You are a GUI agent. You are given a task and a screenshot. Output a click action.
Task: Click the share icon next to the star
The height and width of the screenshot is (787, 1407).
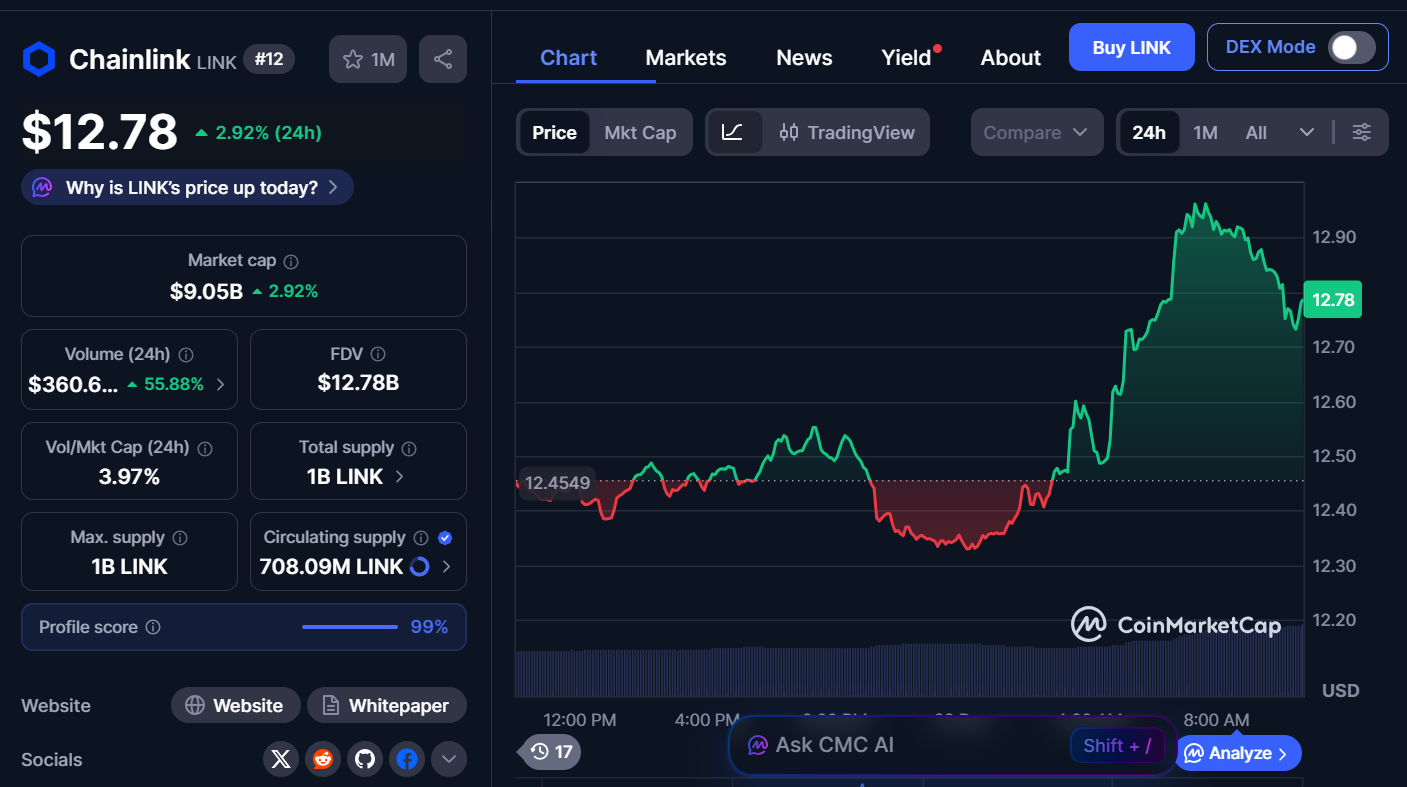[443, 59]
